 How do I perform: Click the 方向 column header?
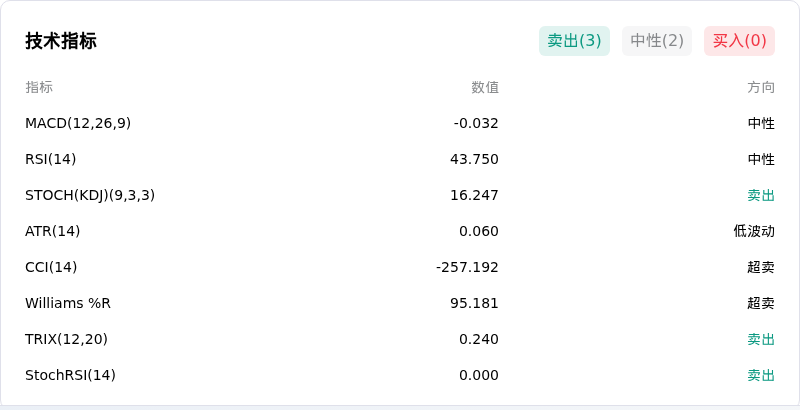coord(761,87)
